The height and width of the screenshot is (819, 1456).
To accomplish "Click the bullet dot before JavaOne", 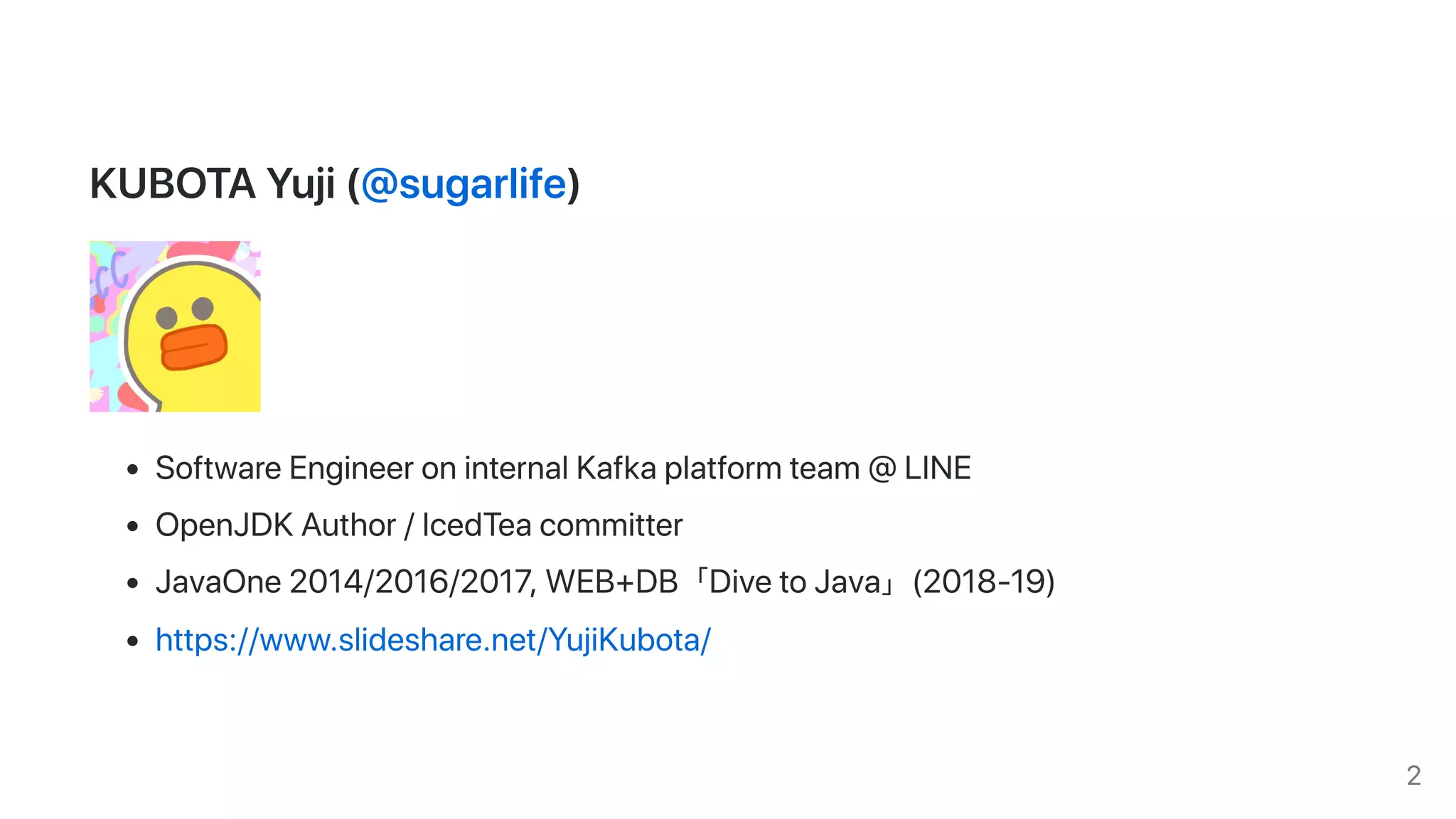I will (132, 584).
